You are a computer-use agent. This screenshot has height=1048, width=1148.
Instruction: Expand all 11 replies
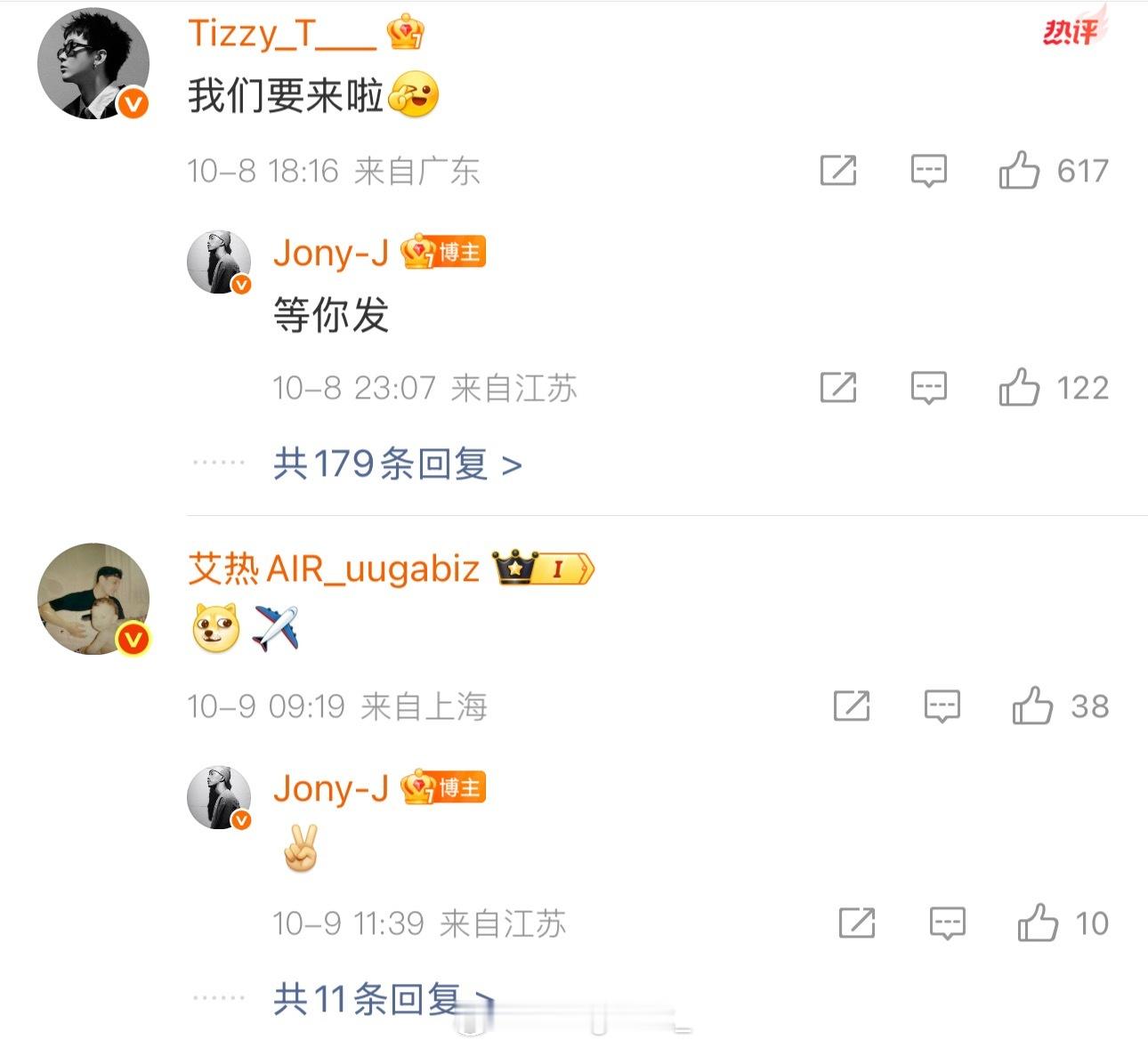tap(383, 999)
